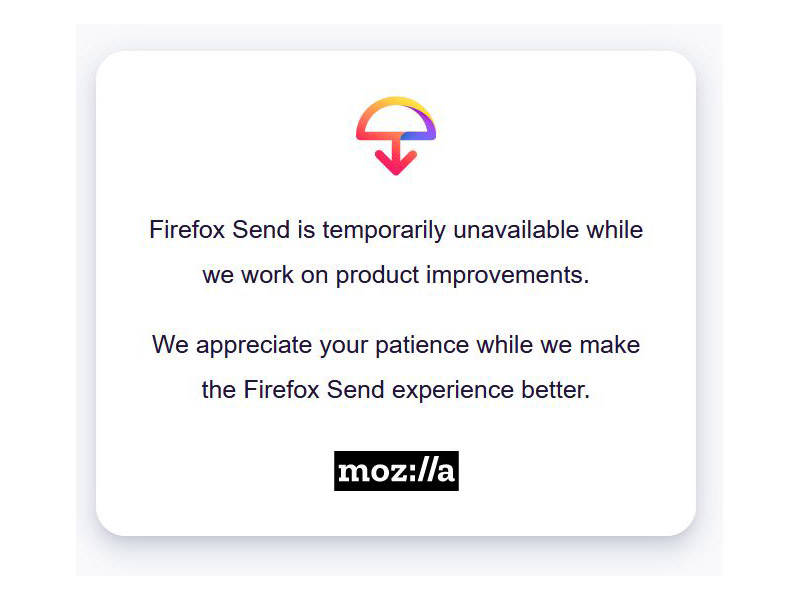Select the 'the Firefox Send experience better.' line
The height and width of the screenshot is (600, 800).
click(396, 390)
